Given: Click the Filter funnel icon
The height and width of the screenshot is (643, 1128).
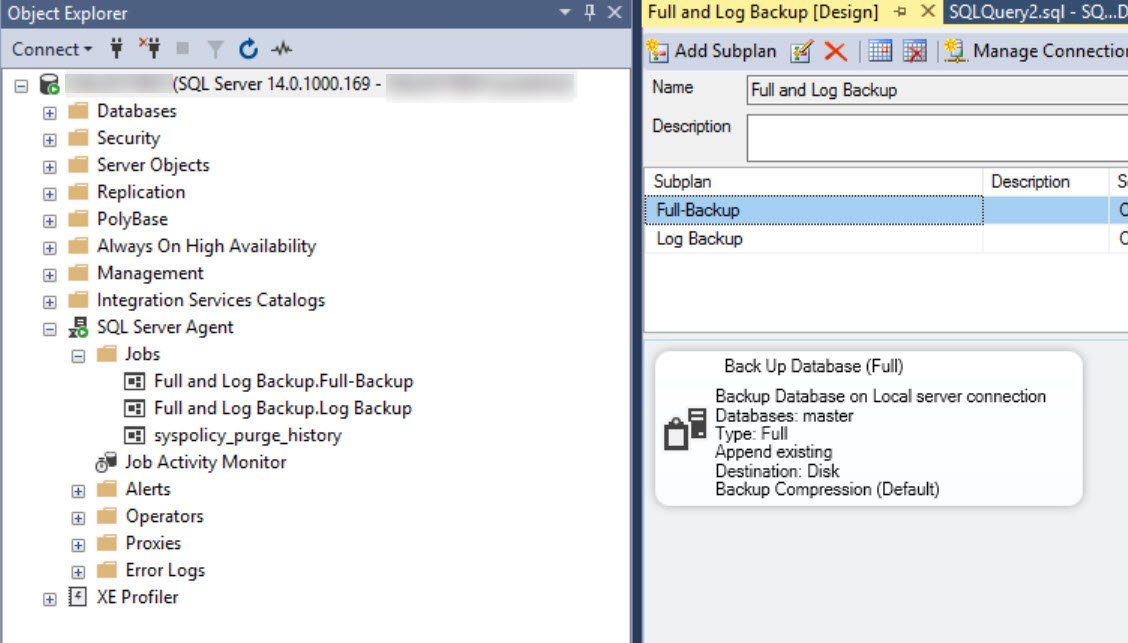Looking at the screenshot, I should [215, 49].
